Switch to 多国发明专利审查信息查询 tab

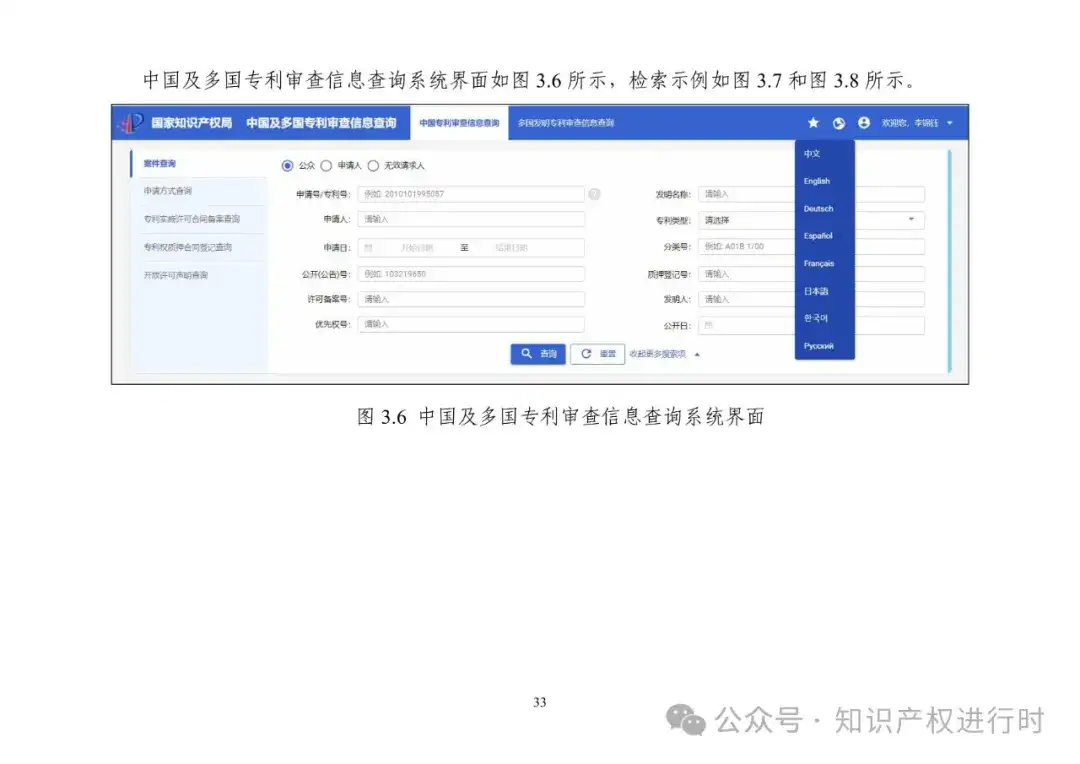point(565,123)
